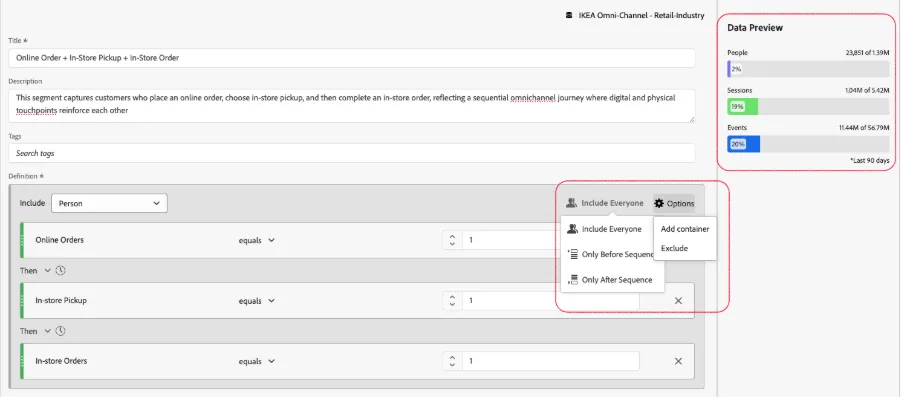Remove the In-store Orders rule
The height and width of the screenshot is (397, 901).
click(678, 361)
